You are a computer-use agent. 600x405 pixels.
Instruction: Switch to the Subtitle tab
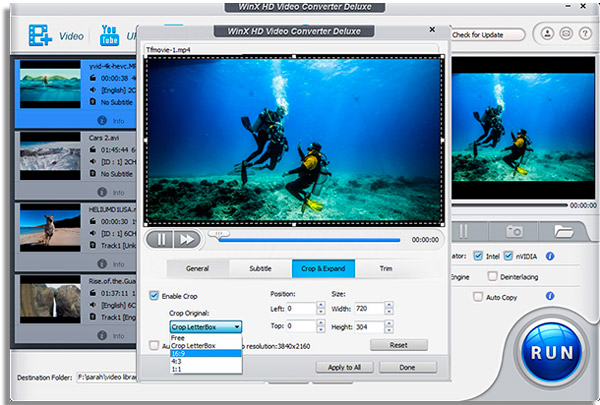click(261, 268)
